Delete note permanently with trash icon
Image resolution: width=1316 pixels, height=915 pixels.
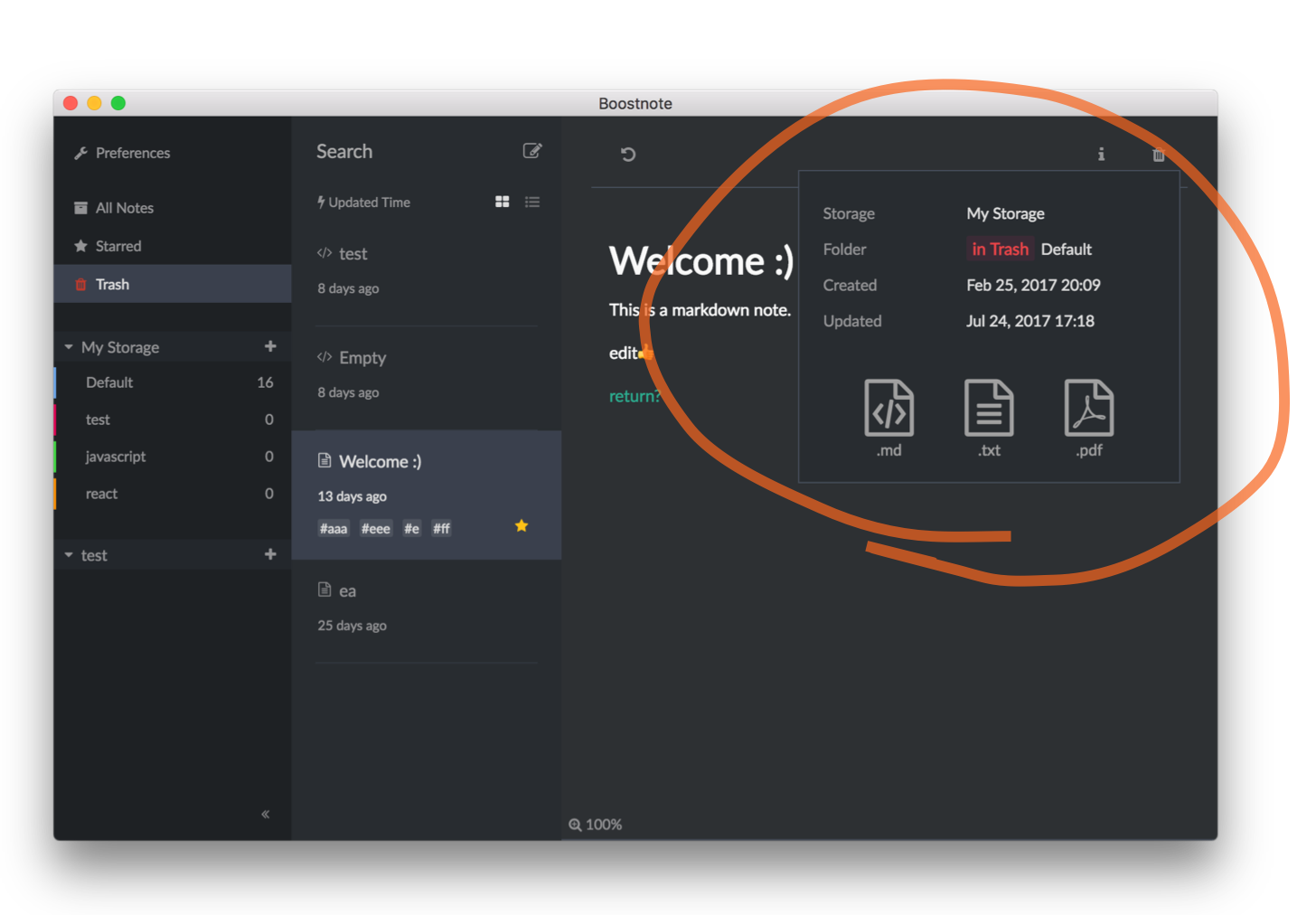[1159, 155]
